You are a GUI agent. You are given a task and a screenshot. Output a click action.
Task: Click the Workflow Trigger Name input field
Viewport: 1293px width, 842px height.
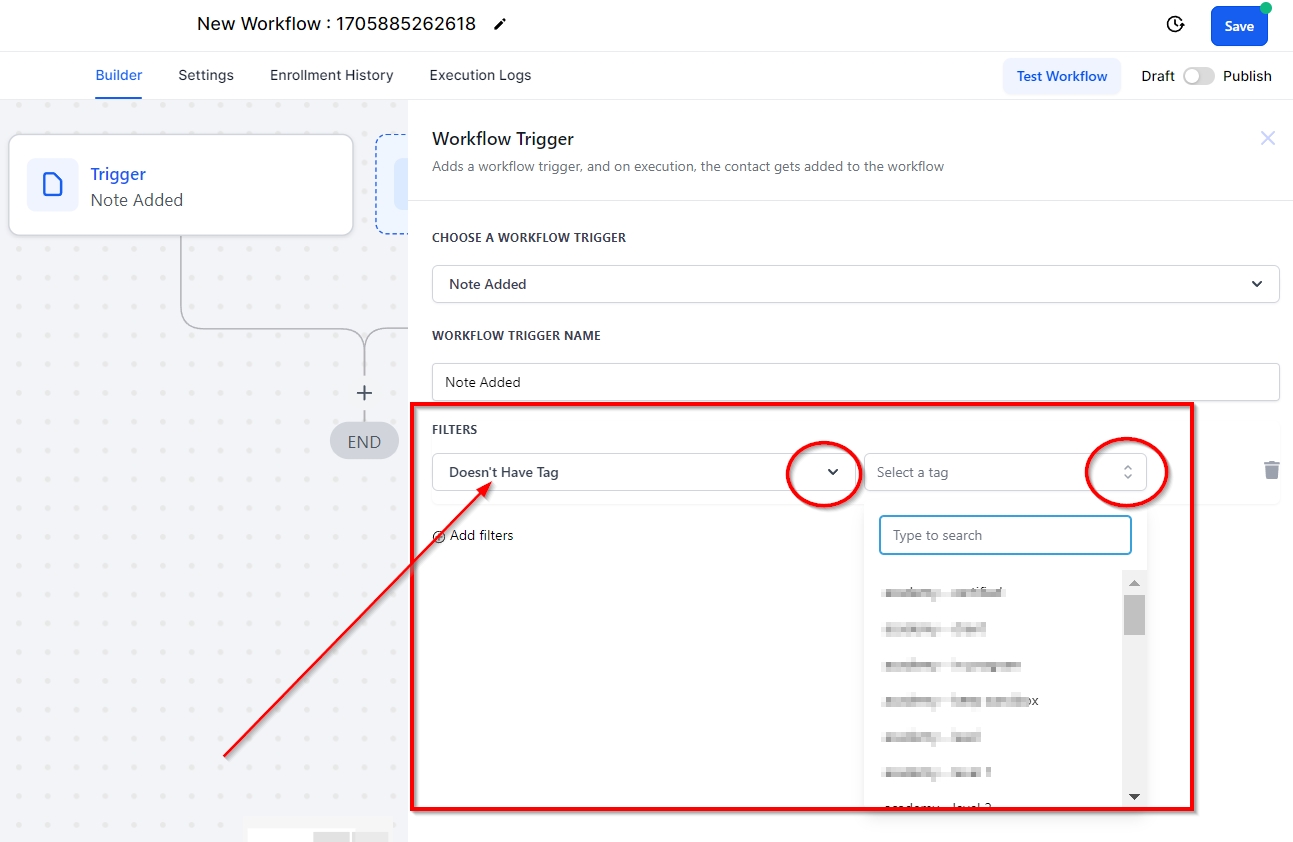point(855,382)
